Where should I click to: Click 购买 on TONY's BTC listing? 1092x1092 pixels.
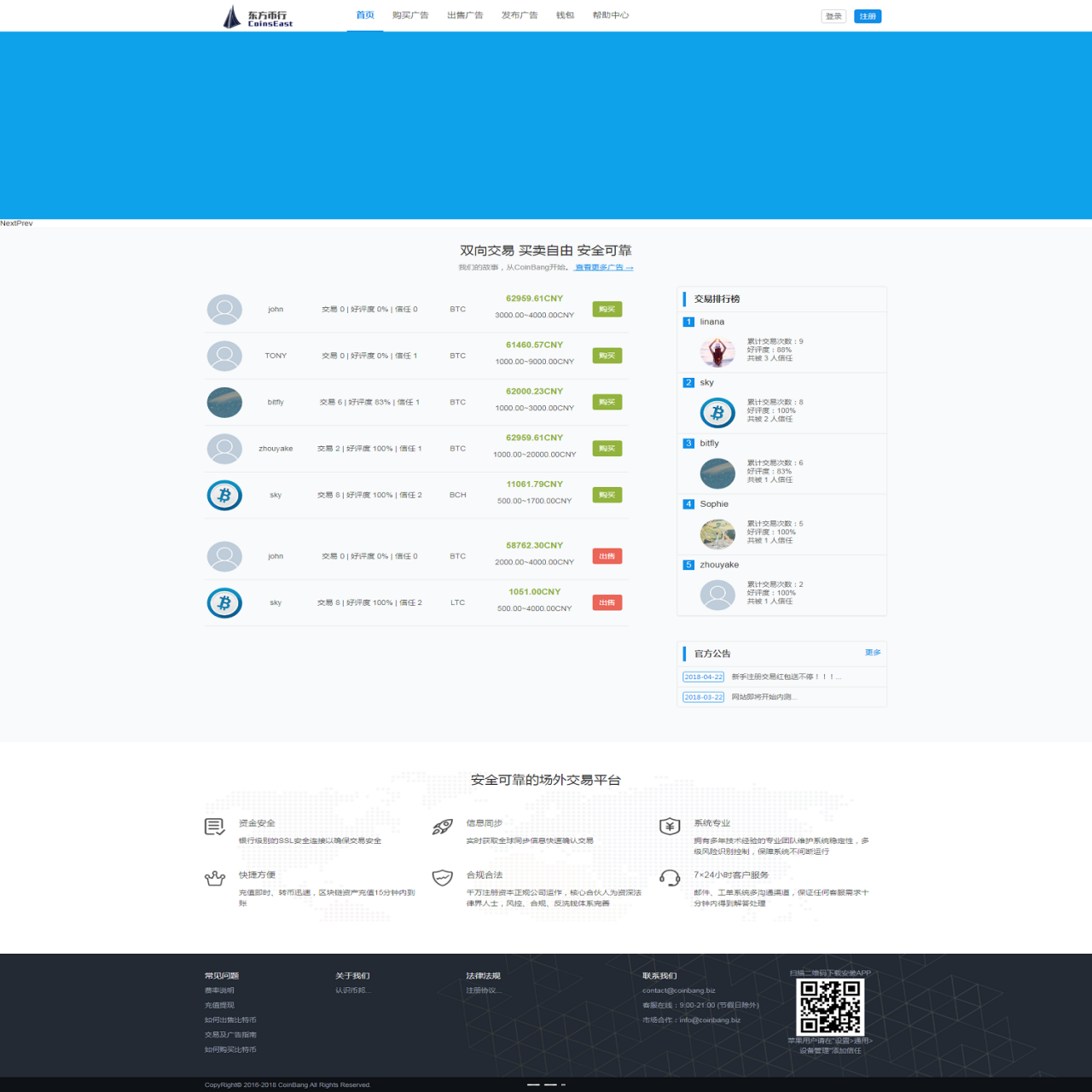coord(607,356)
